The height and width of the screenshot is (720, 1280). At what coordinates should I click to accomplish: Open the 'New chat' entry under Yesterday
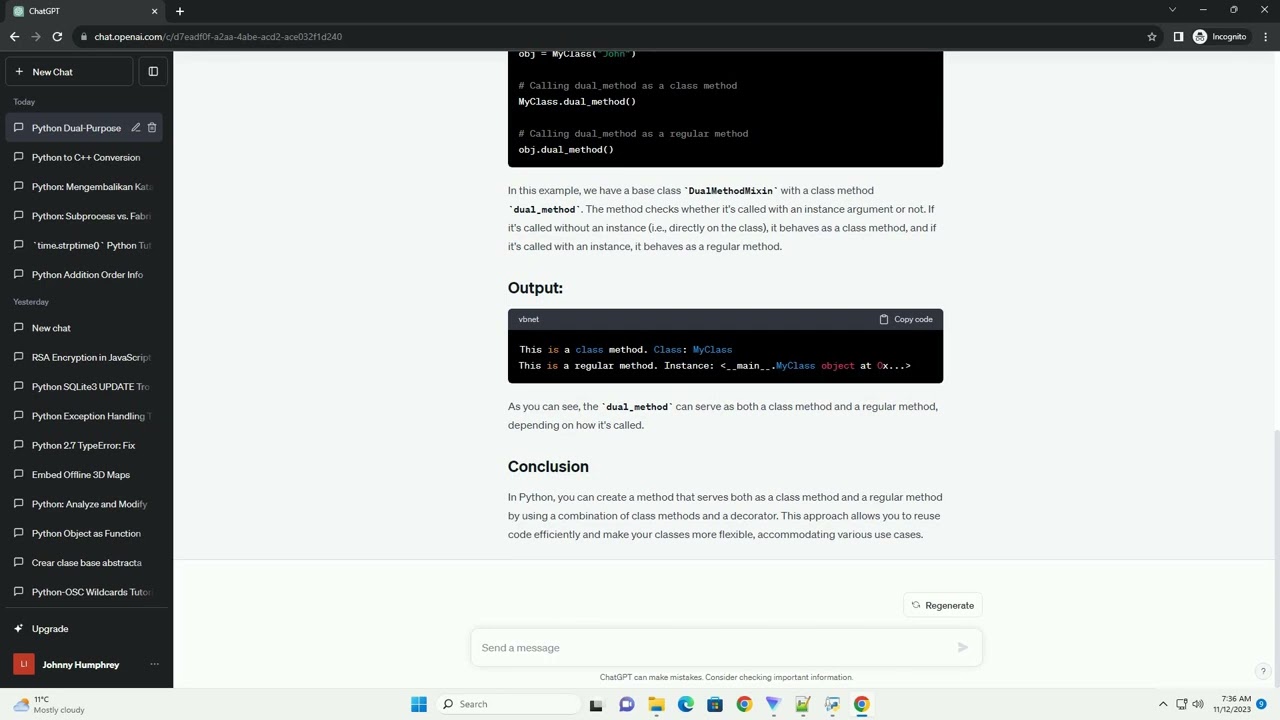tap(86, 328)
